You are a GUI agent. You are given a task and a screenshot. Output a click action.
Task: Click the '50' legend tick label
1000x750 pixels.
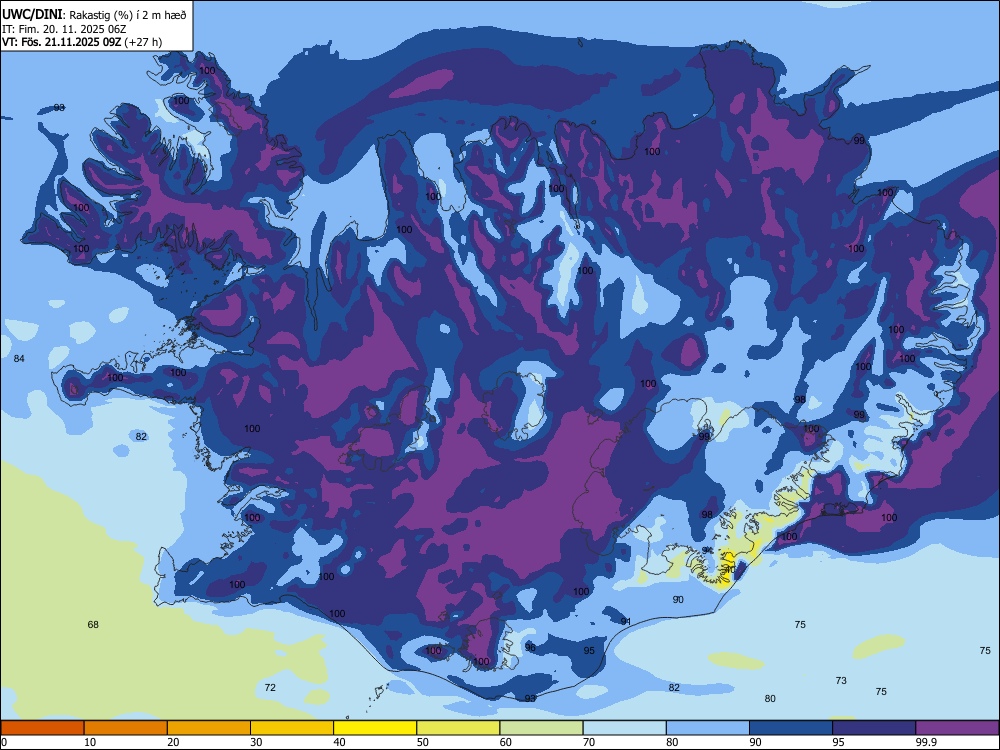[x=422, y=742]
